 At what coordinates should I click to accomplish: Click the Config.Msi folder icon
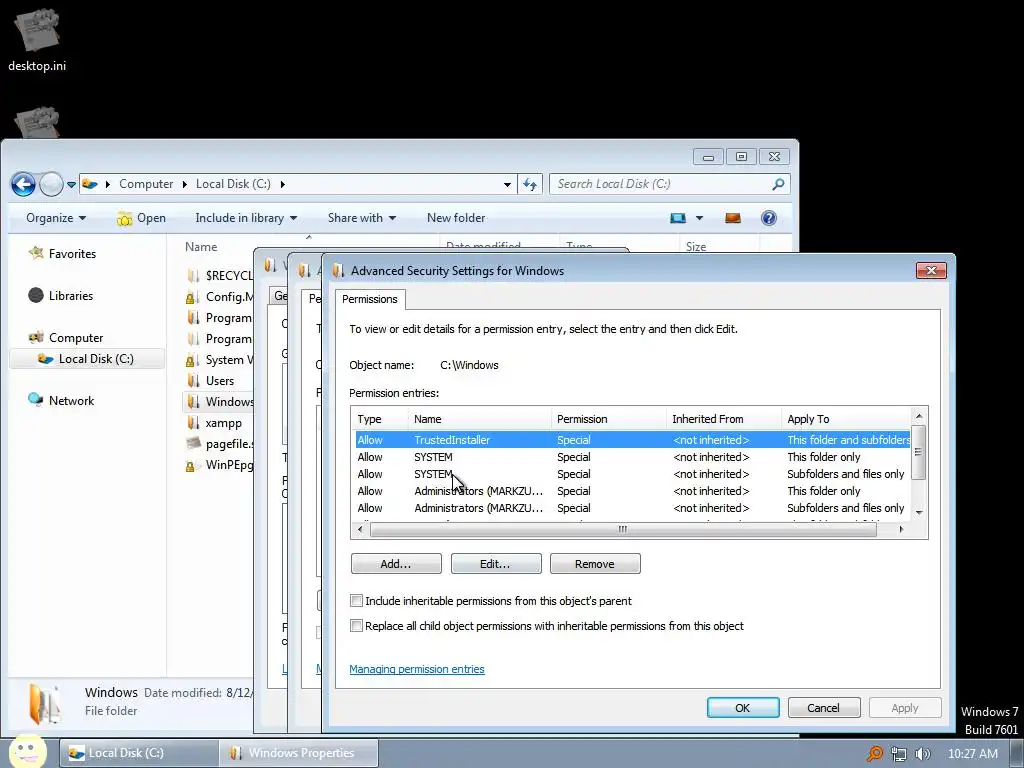192,297
